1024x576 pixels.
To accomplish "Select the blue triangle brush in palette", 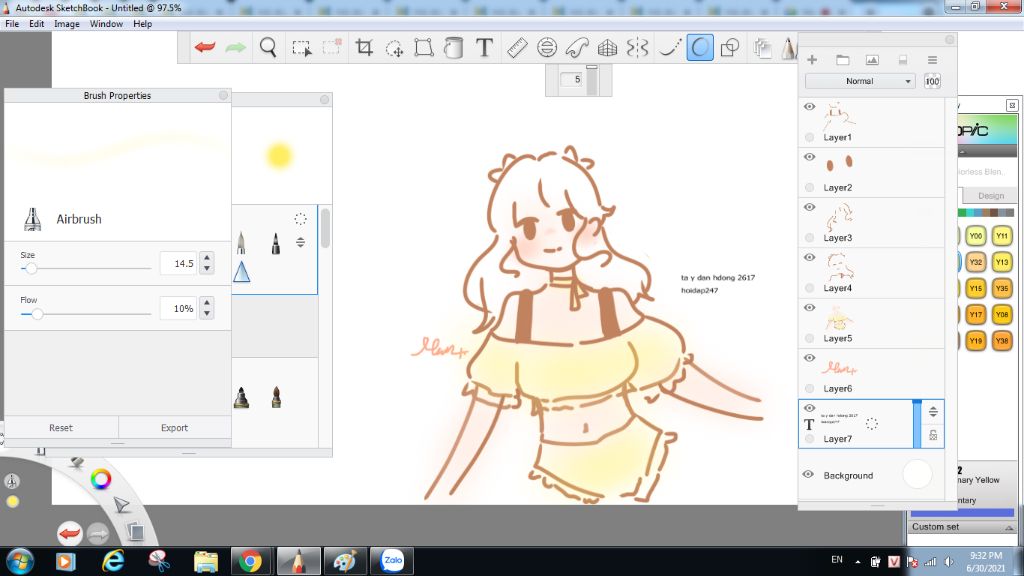I will pos(242,272).
